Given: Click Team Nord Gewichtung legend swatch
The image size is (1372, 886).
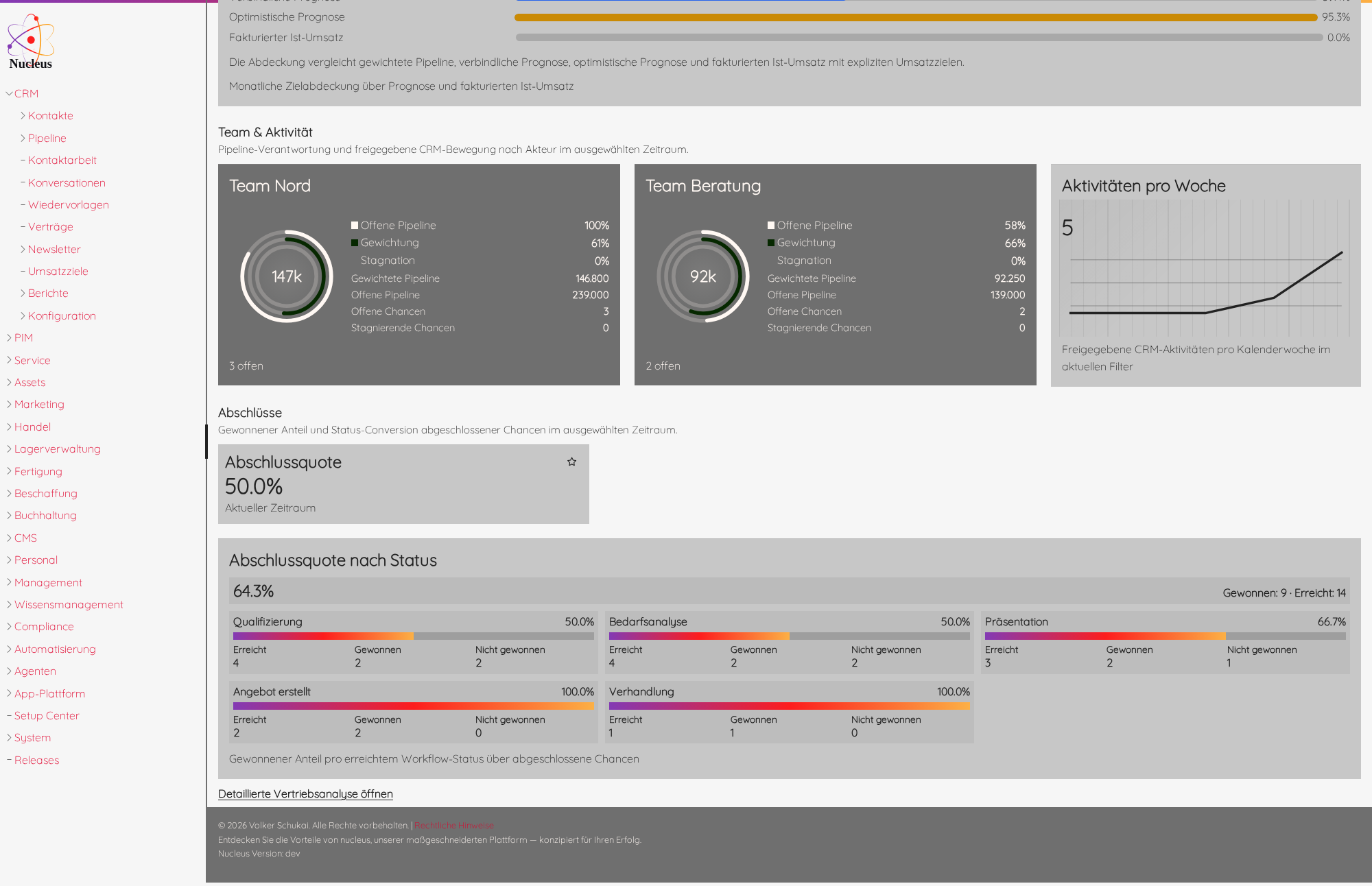Looking at the screenshot, I should coord(355,243).
